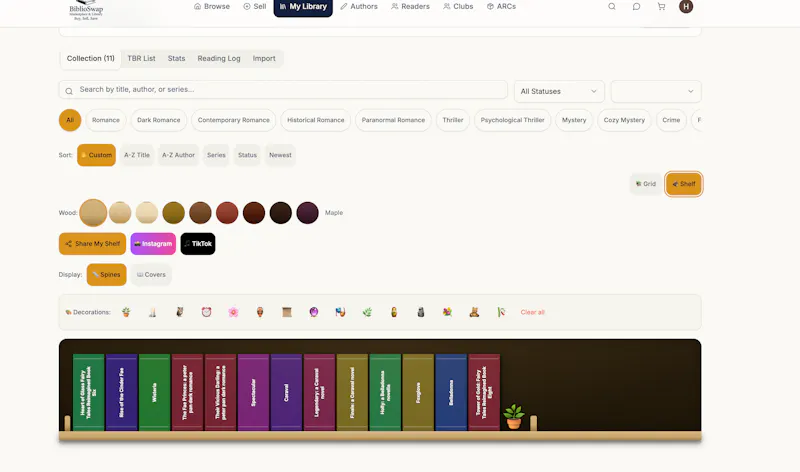Open the blank dropdown beside All Statuses
This screenshot has height=472, width=800.
656,91
